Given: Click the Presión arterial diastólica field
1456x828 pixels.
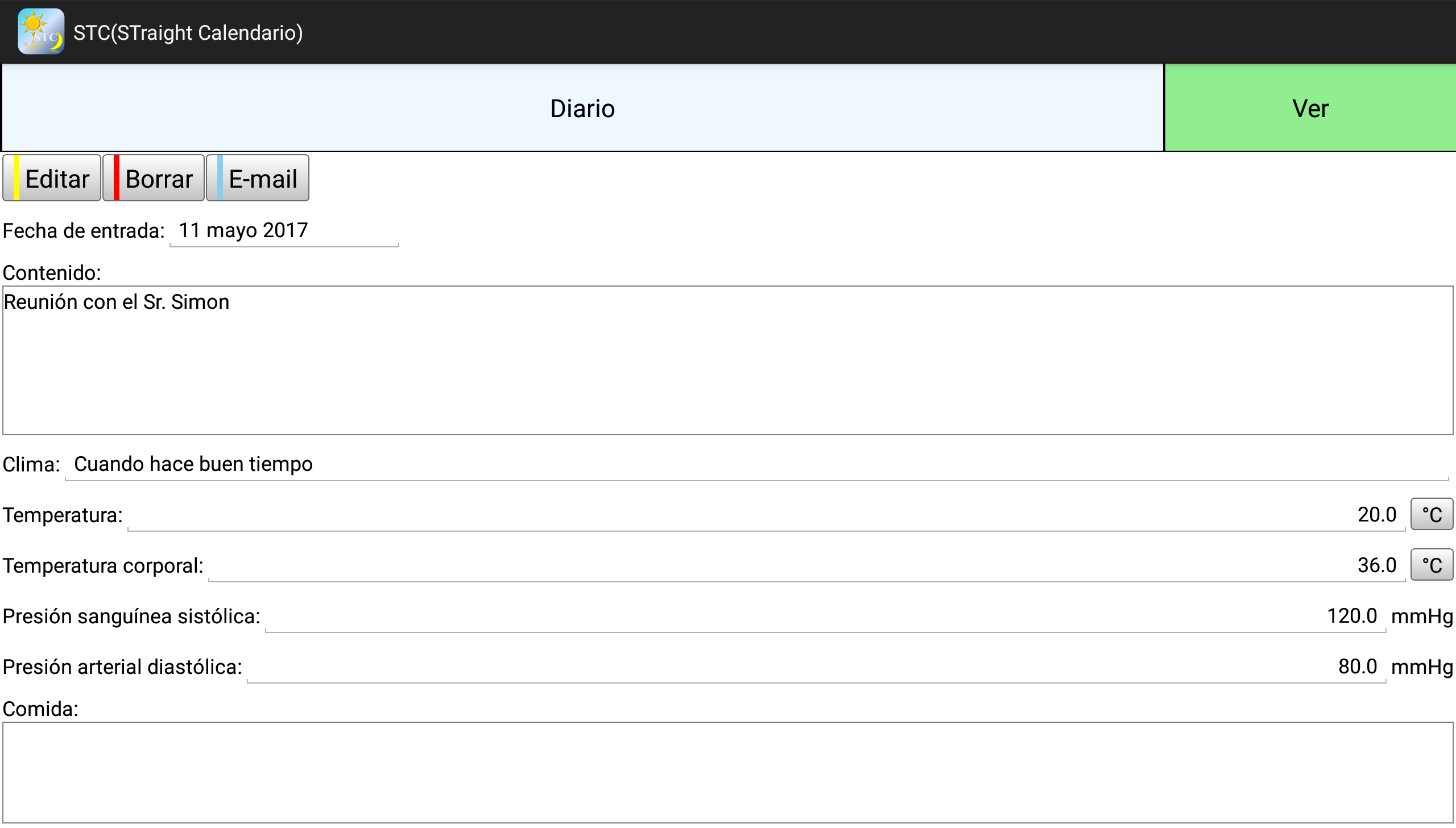Looking at the screenshot, I should coord(816,667).
